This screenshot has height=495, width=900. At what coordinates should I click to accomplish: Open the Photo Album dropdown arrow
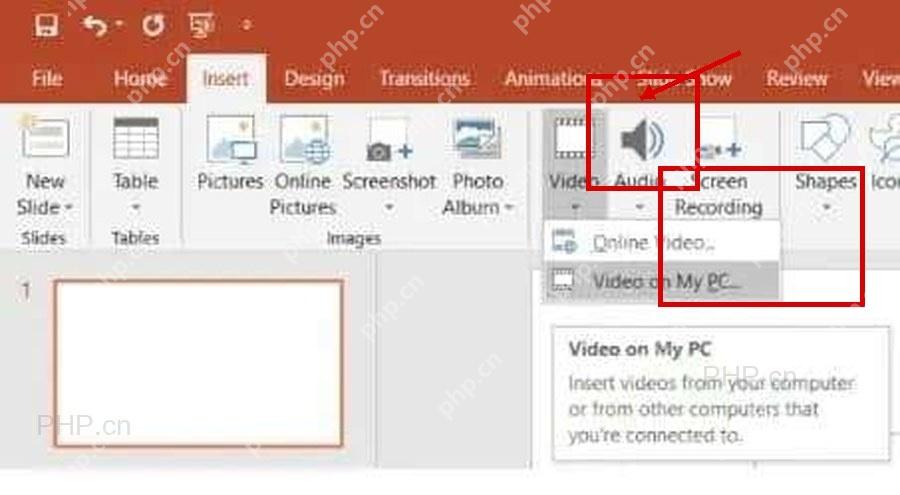click(509, 207)
